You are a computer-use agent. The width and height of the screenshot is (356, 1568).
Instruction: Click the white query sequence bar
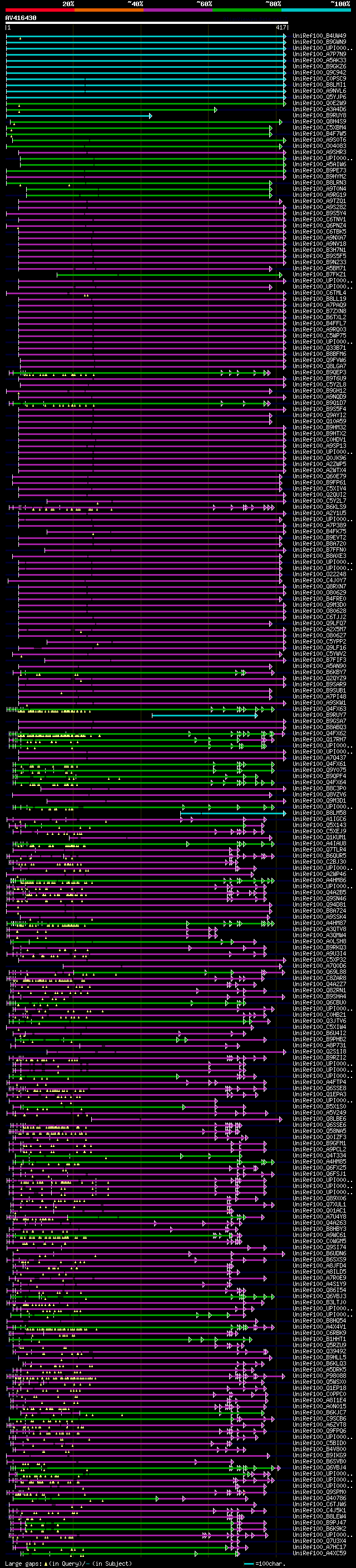pos(147,23)
